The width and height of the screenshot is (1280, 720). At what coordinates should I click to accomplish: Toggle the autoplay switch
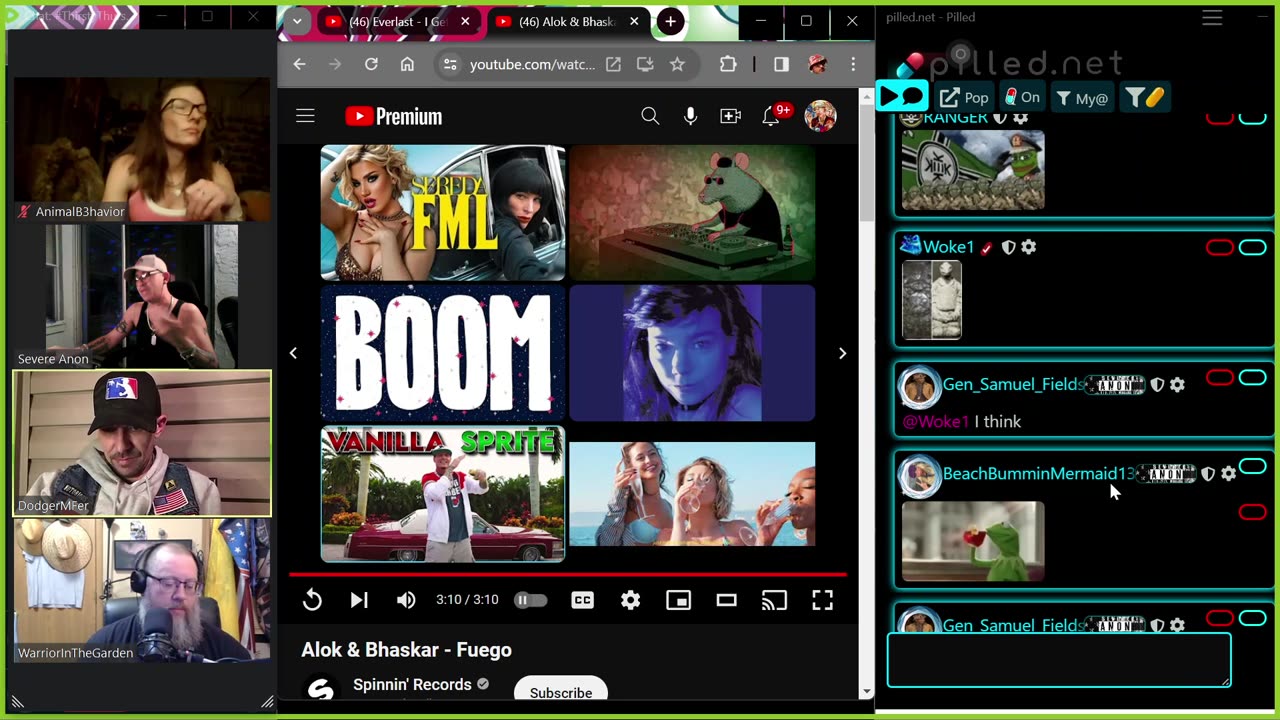530,600
